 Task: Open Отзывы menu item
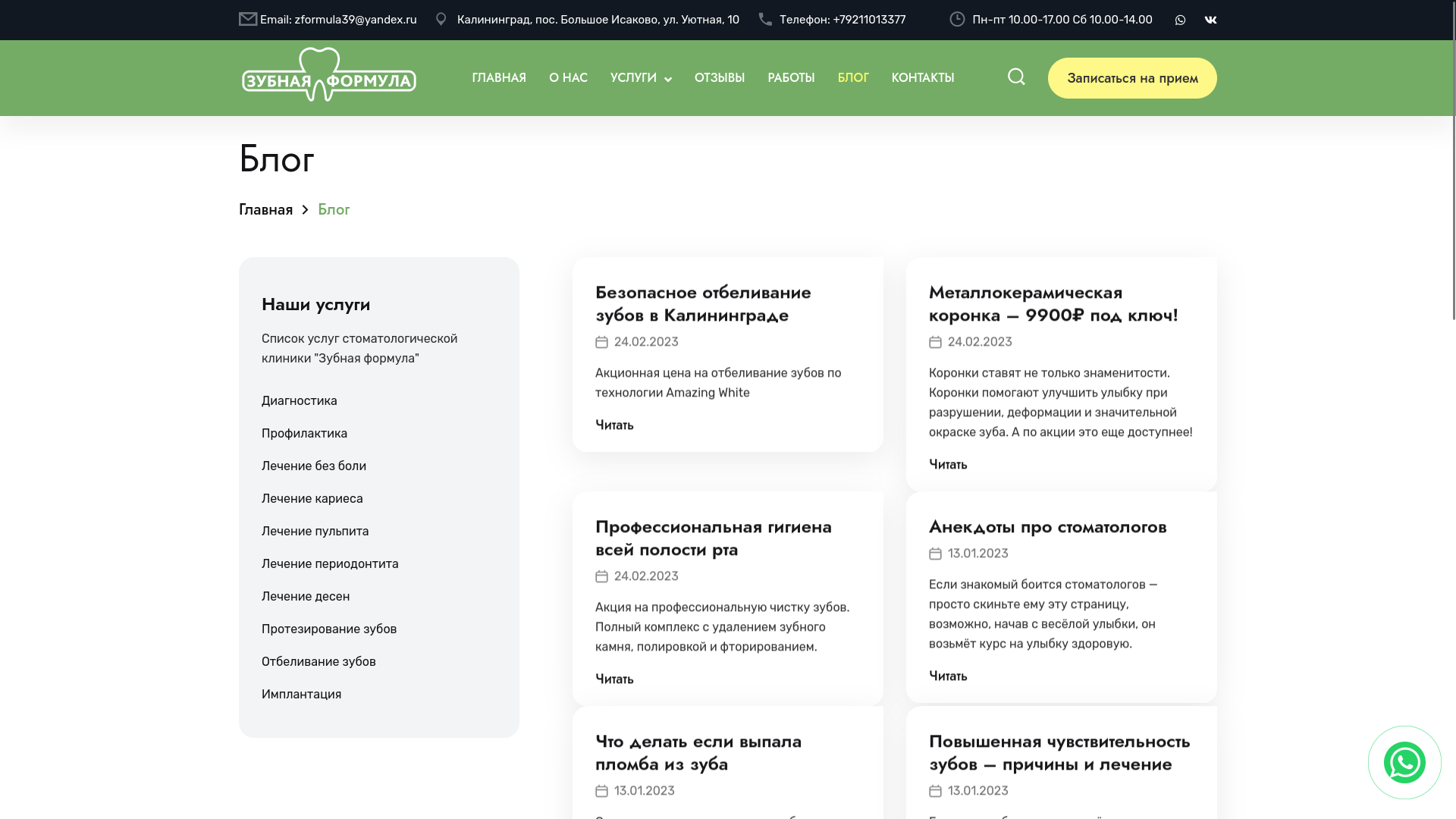pos(720,78)
